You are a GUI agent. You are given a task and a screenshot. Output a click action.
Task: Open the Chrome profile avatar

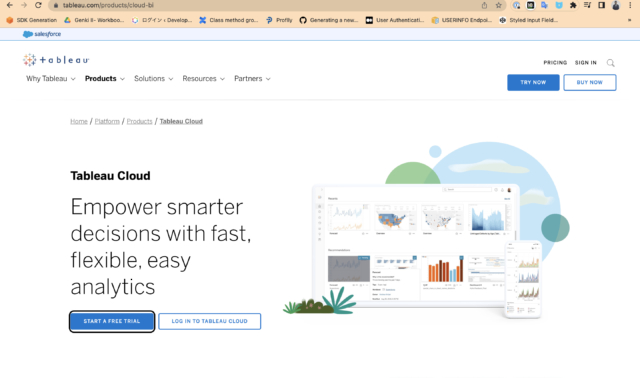click(616, 5)
